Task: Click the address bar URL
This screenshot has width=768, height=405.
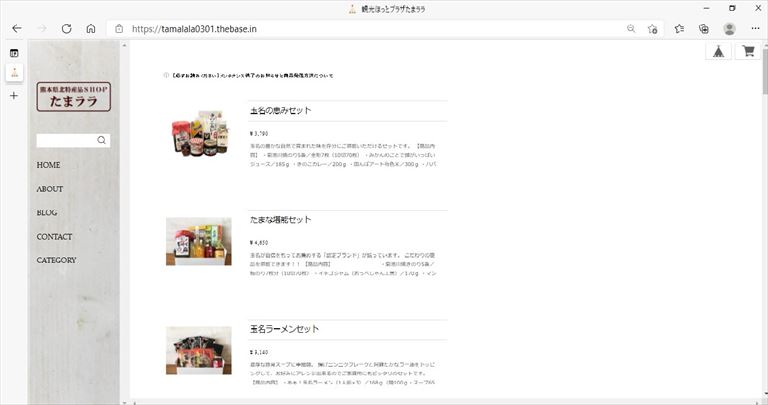Action: pyautogui.click(x=194, y=29)
